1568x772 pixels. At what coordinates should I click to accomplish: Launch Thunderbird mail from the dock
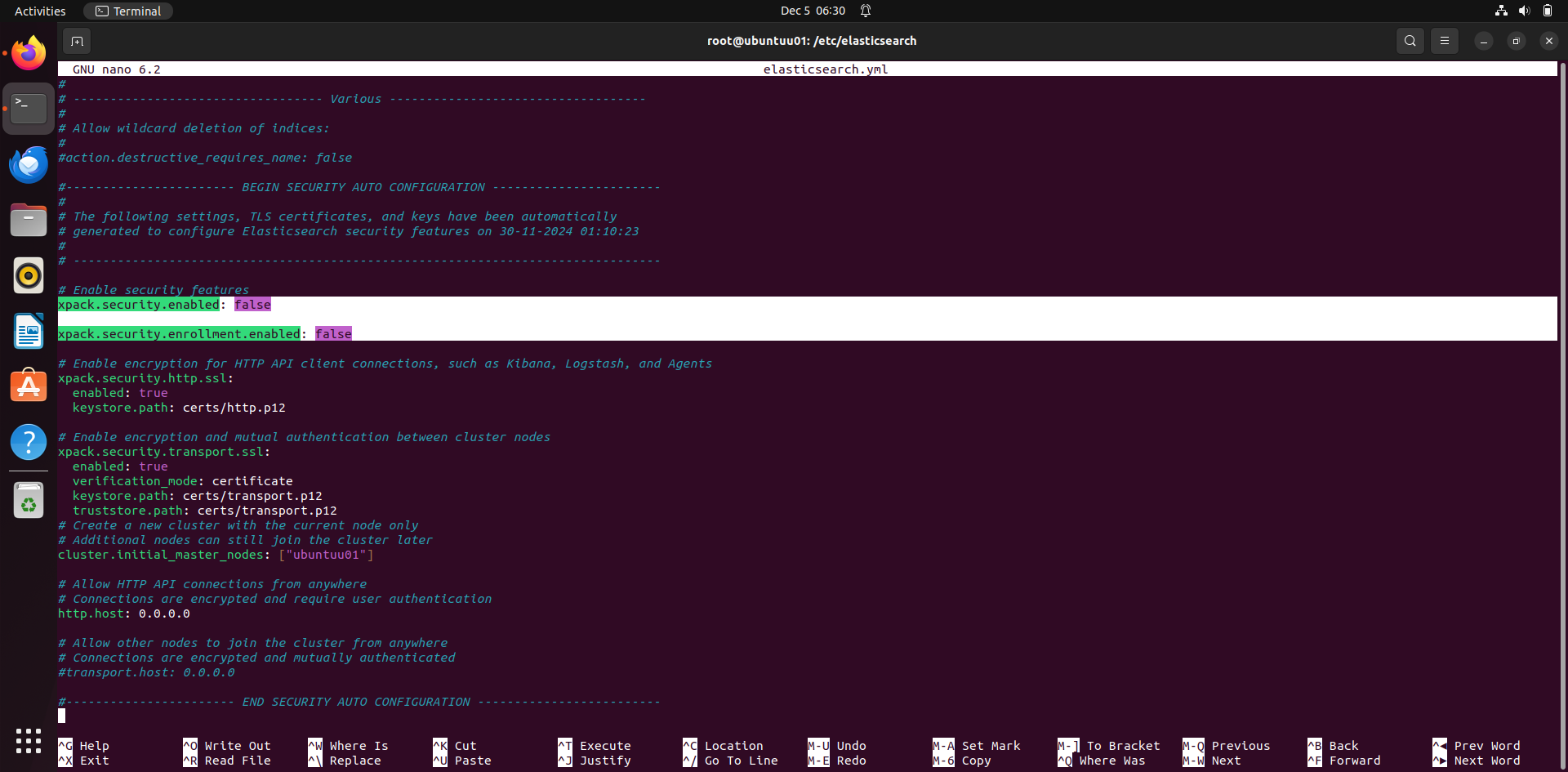click(29, 164)
